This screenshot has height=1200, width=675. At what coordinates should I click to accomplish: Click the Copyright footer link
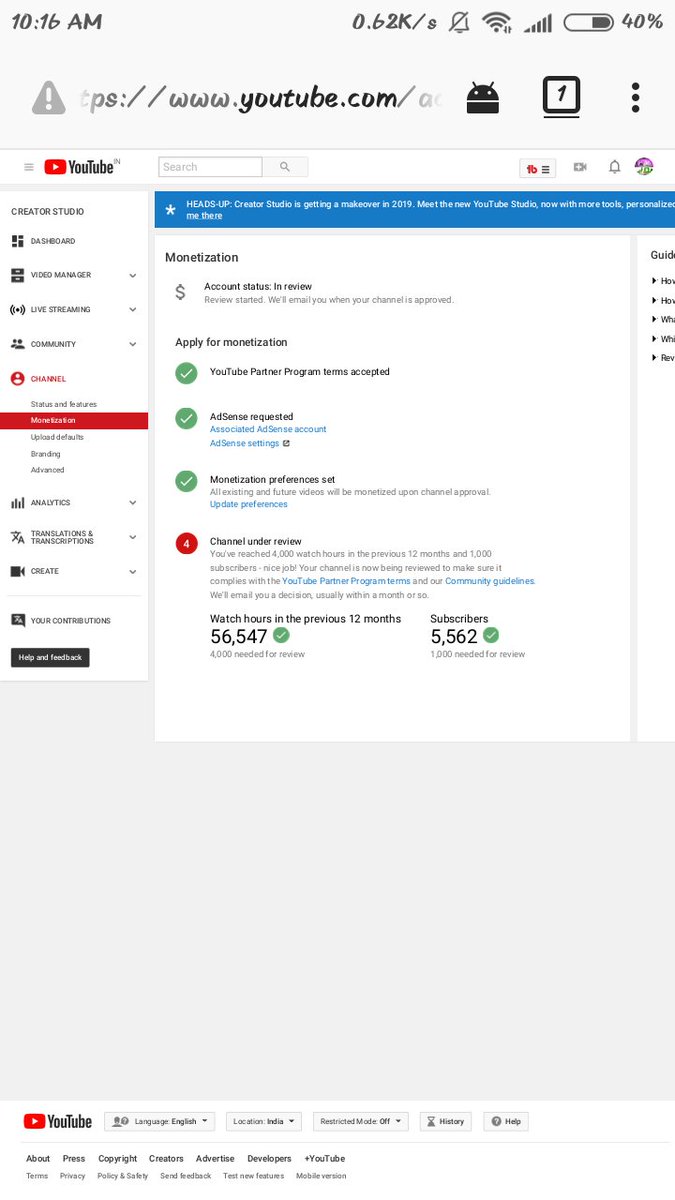pyautogui.click(x=118, y=1159)
